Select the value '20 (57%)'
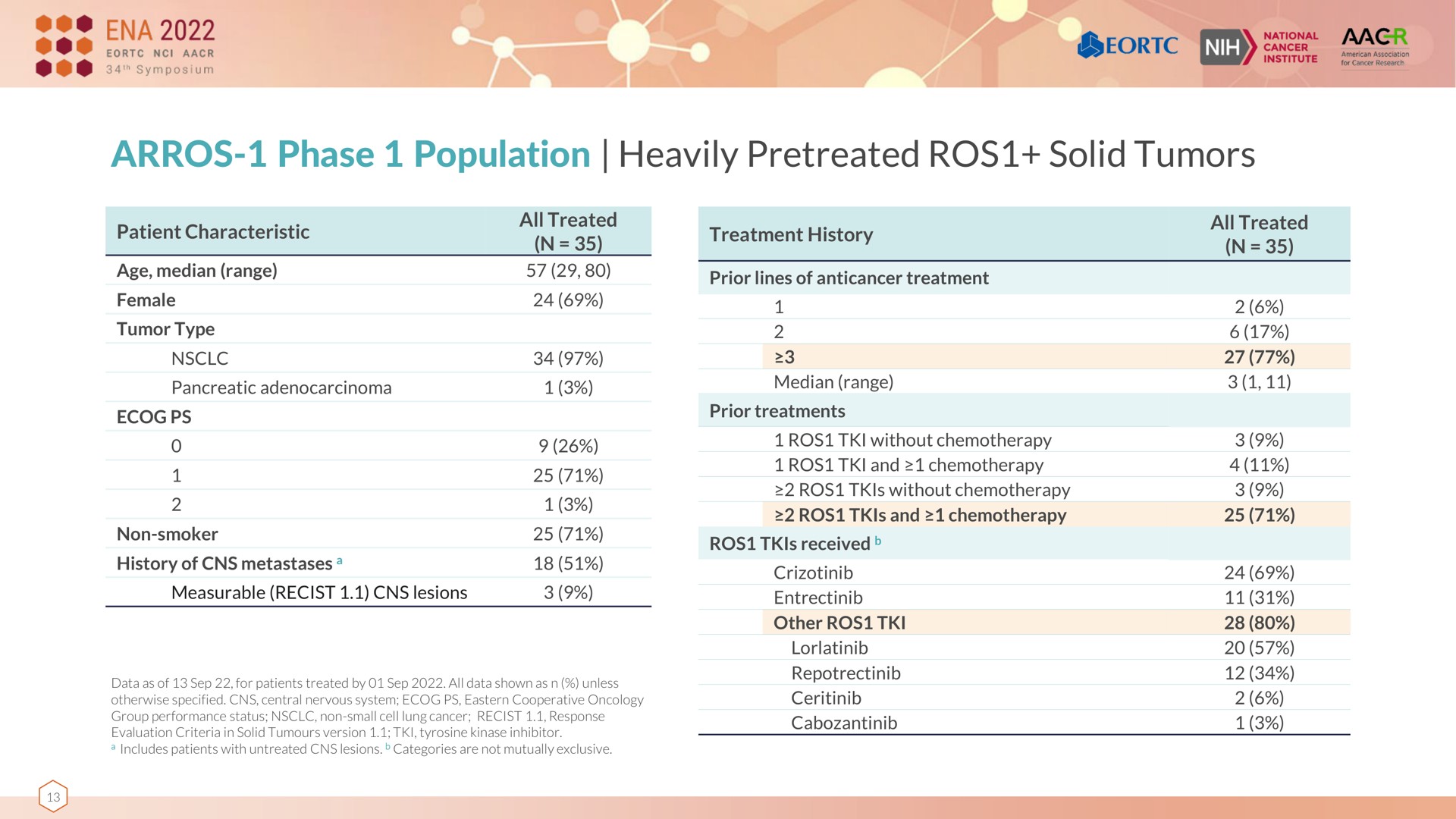Viewport: 1456px width, 819px height. click(x=1259, y=648)
